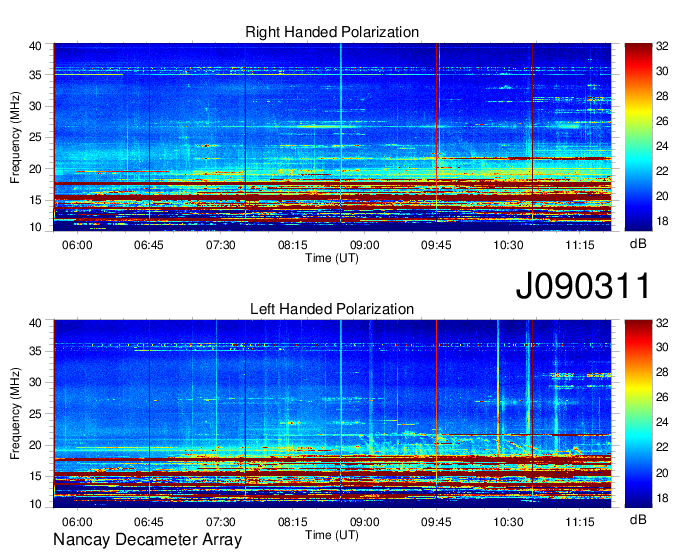
Task: Click the 06:45 tick of Right Handed plot
Action: coord(149,245)
